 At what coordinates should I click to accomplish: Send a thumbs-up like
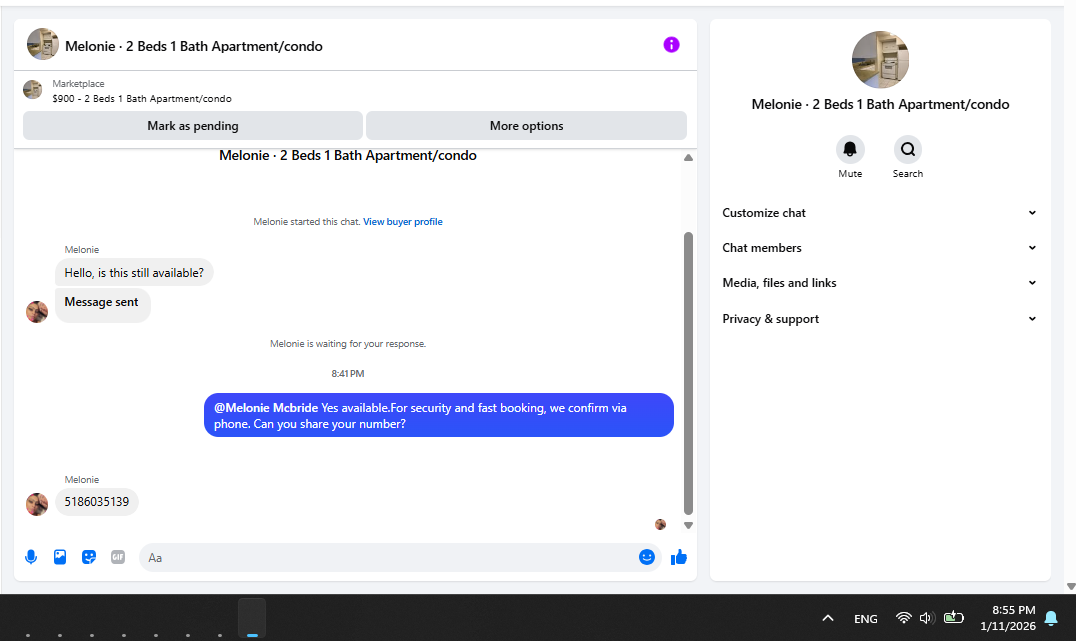pos(679,557)
